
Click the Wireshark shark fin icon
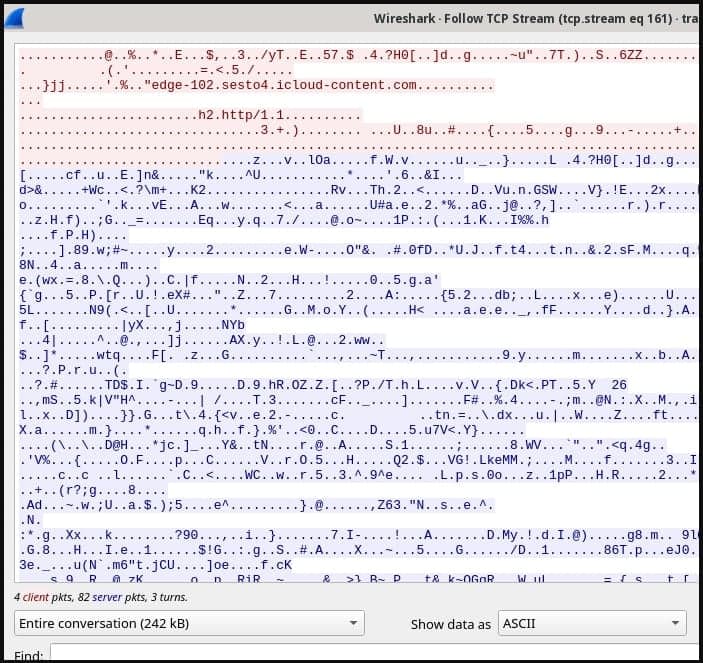coord(15,16)
